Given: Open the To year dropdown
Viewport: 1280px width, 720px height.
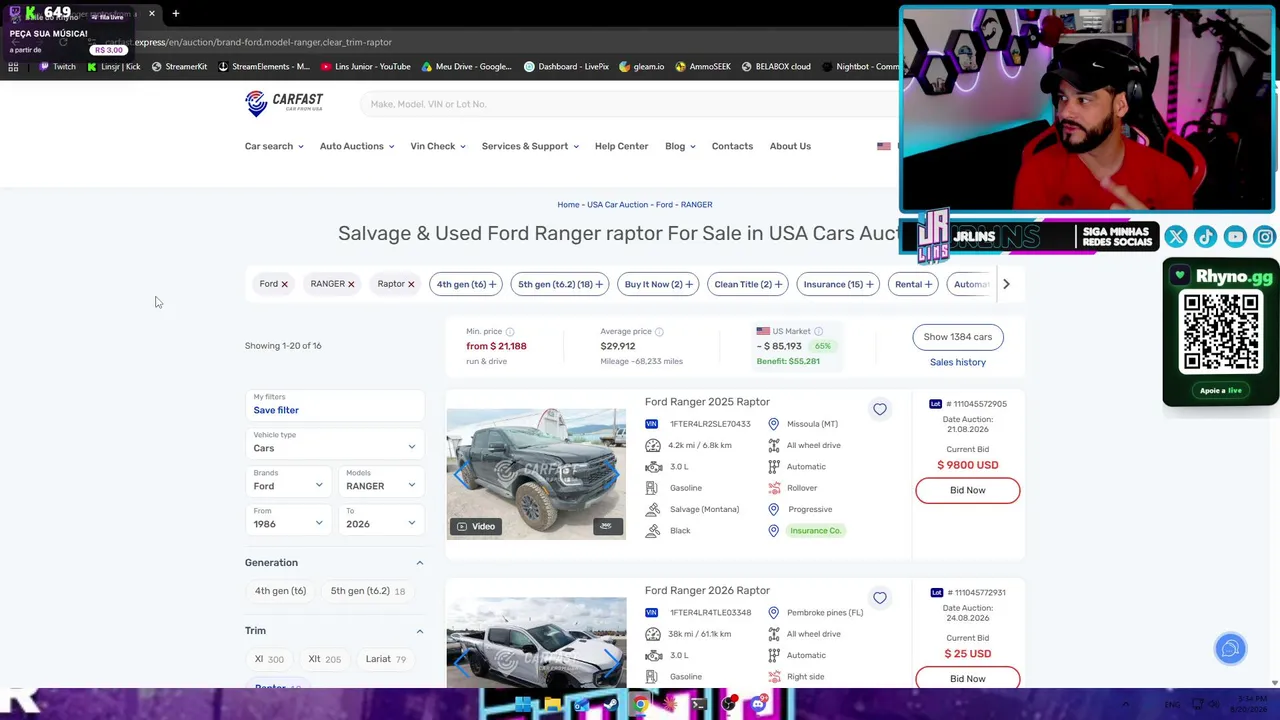Looking at the screenshot, I should [380, 518].
